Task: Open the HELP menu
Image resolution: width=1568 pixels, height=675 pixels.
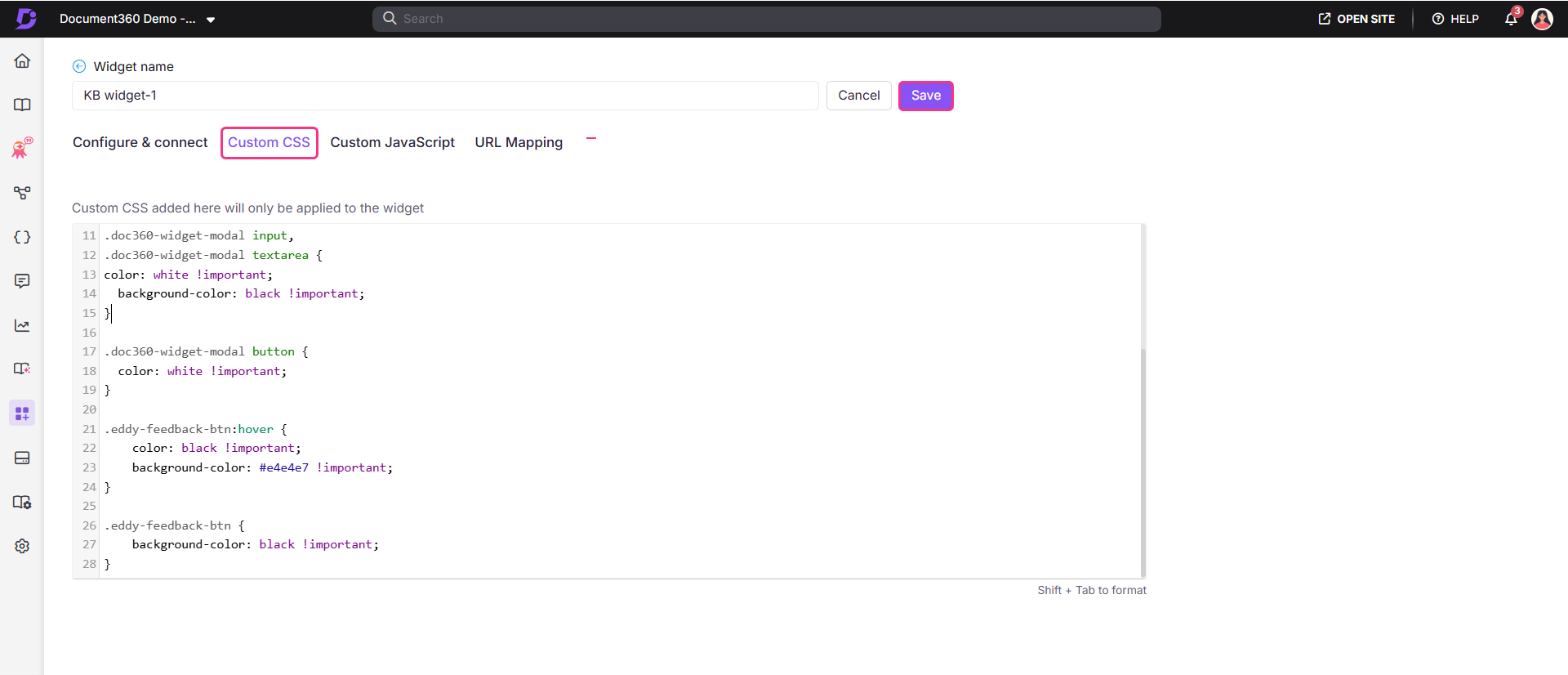Action: [1455, 19]
